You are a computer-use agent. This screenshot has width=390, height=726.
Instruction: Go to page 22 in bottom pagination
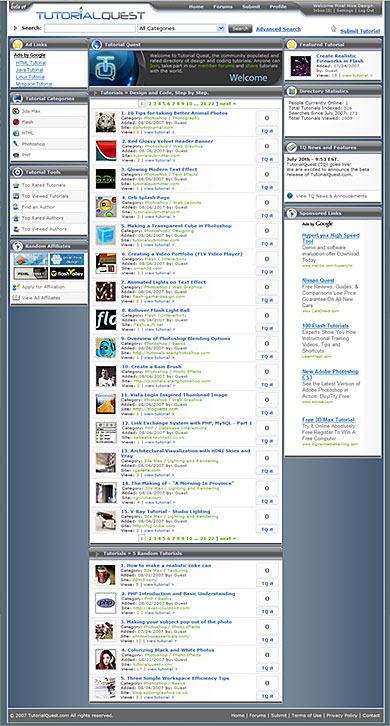coord(212,538)
